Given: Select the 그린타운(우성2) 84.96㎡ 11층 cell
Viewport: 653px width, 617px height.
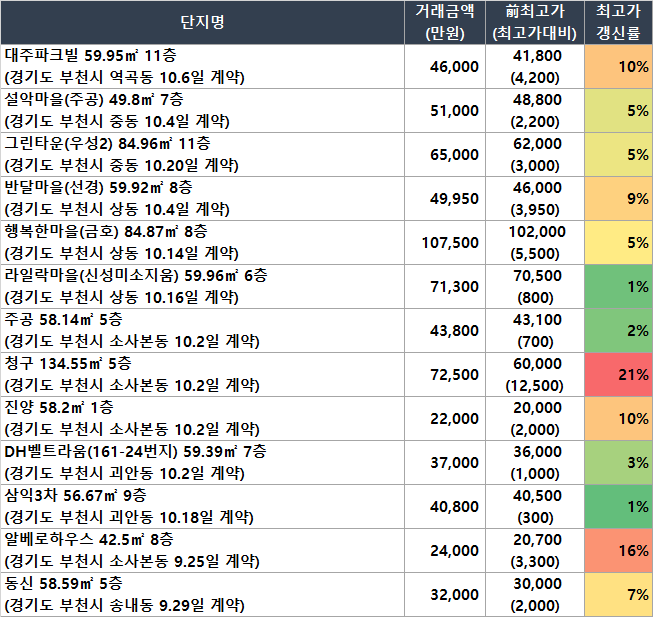Looking at the screenshot, I should click(202, 155).
